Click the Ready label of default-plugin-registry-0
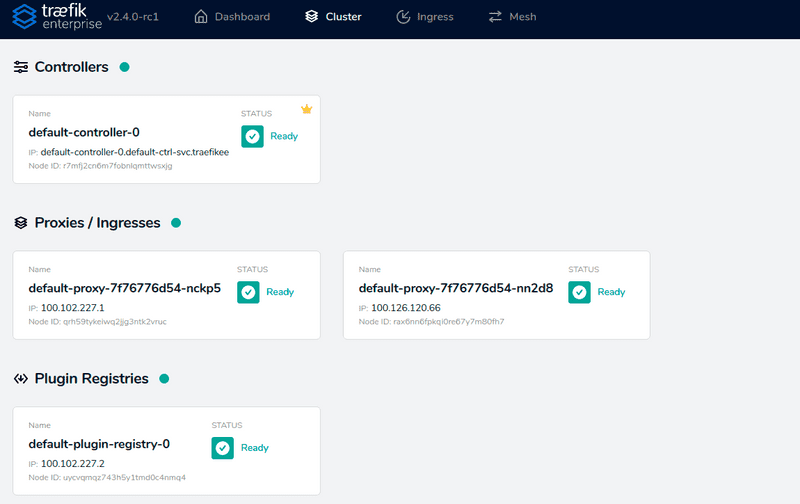Viewport: 800px width, 504px height. [x=255, y=447]
